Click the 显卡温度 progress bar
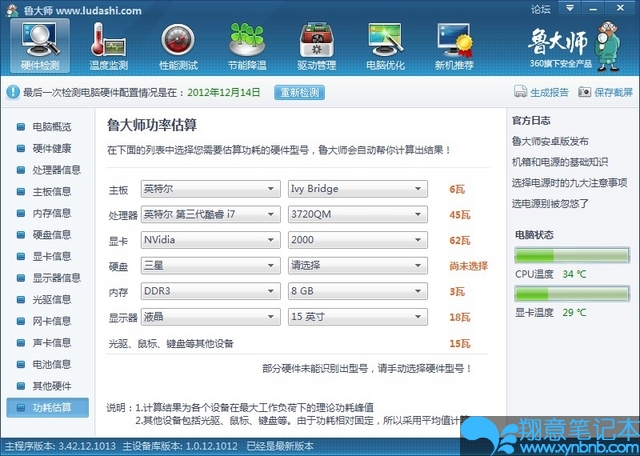Image resolution: width=640 pixels, height=456 pixels. pos(572,294)
